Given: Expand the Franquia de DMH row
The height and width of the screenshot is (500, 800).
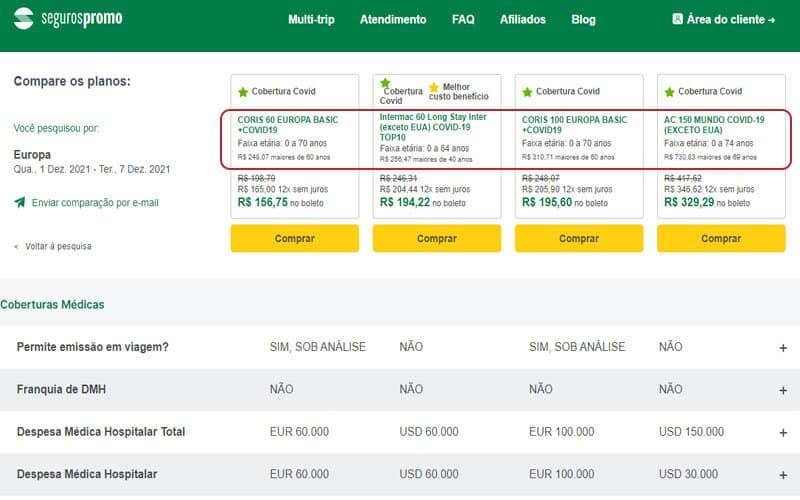Looking at the screenshot, I should coord(783,390).
